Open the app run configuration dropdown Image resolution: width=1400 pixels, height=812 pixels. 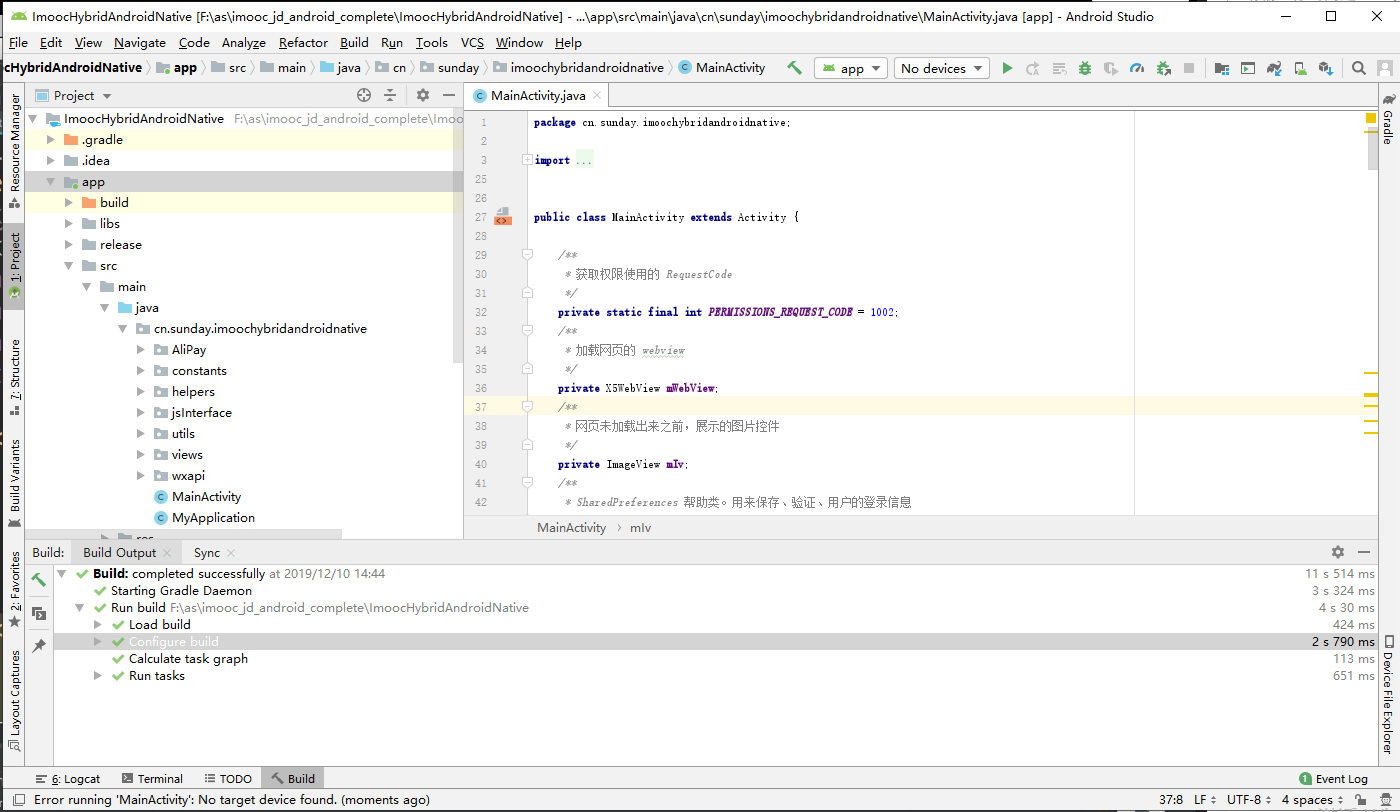click(x=851, y=68)
